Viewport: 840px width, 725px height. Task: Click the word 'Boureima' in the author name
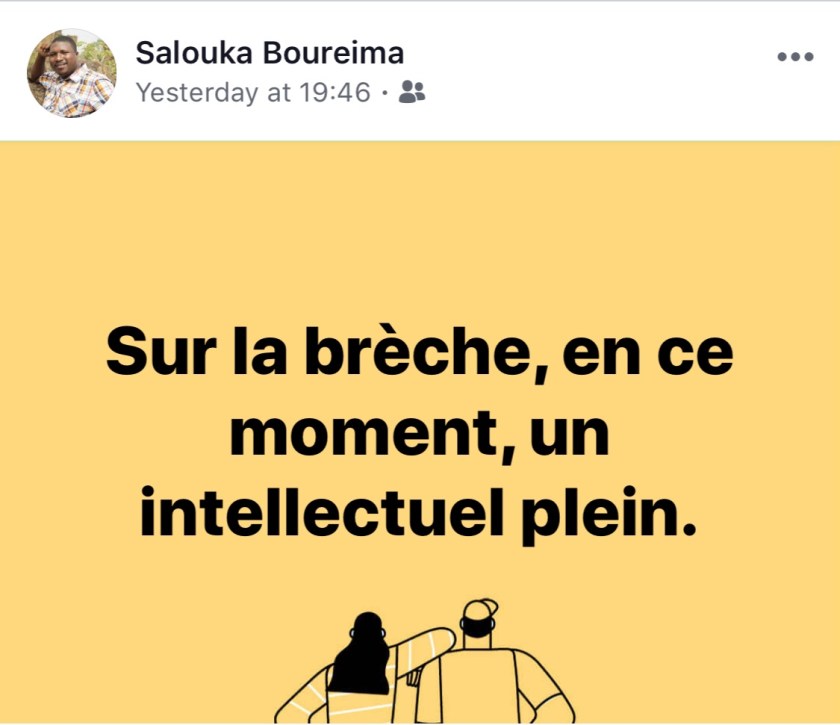[333, 53]
